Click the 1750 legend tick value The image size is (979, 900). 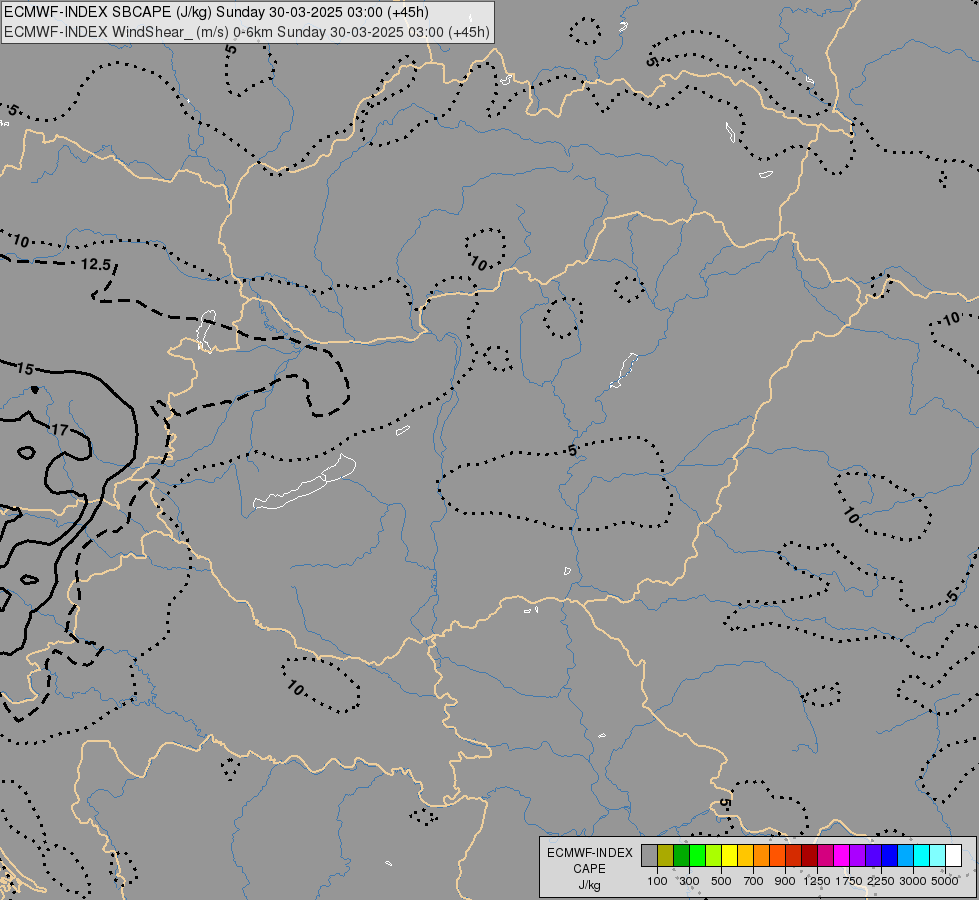849,881
